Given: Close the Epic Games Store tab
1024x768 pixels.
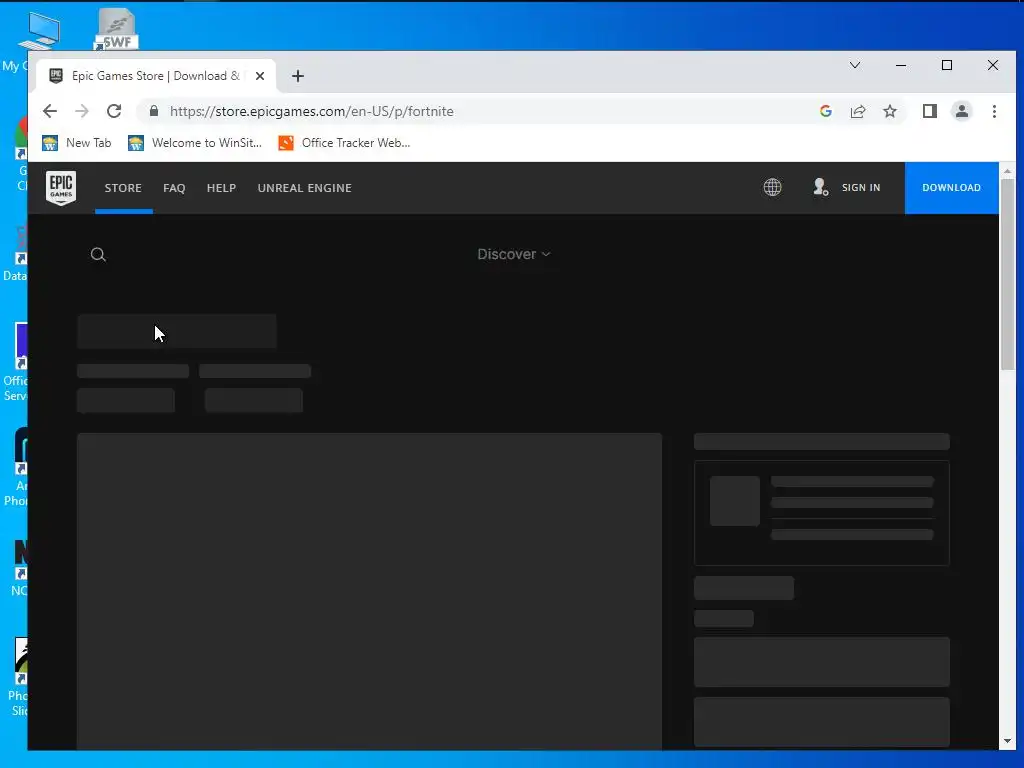Looking at the screenshot, I should pyautogui.click(x=259, y=76).
